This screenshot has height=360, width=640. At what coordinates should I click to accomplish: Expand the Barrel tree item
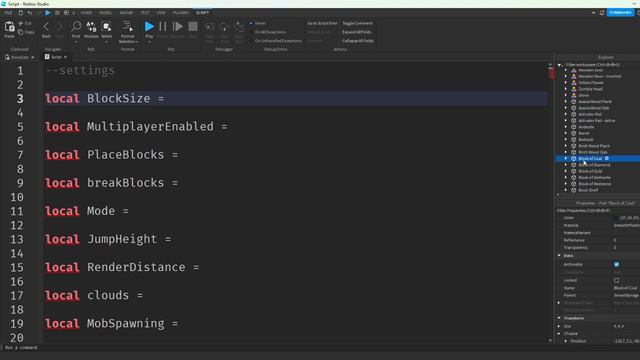tap(566, 133)
